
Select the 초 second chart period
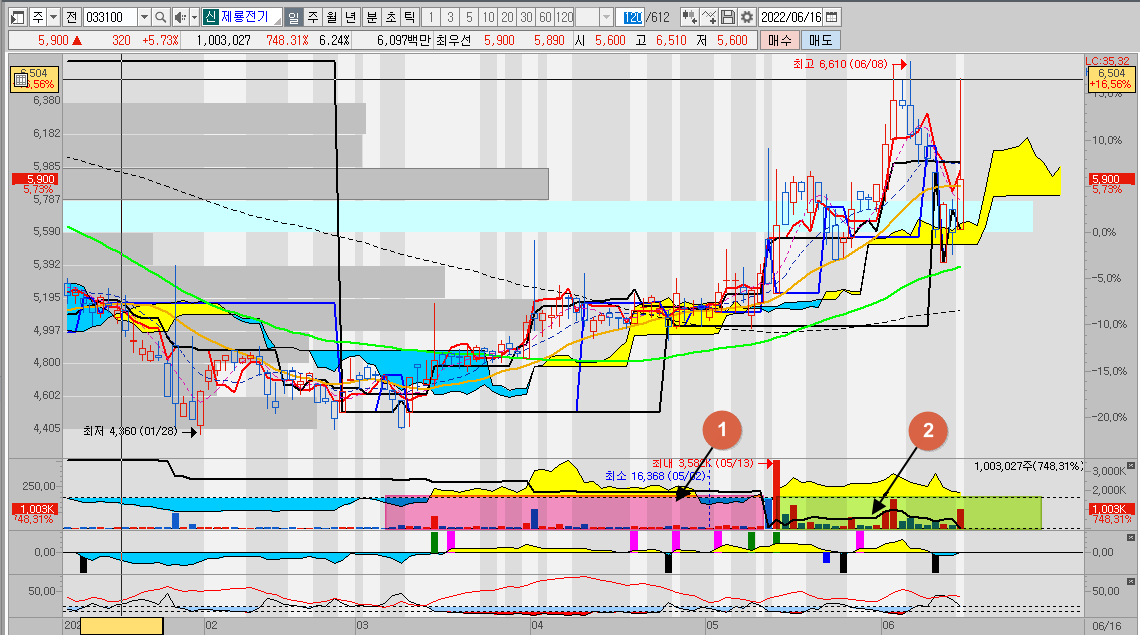point(390,17)
